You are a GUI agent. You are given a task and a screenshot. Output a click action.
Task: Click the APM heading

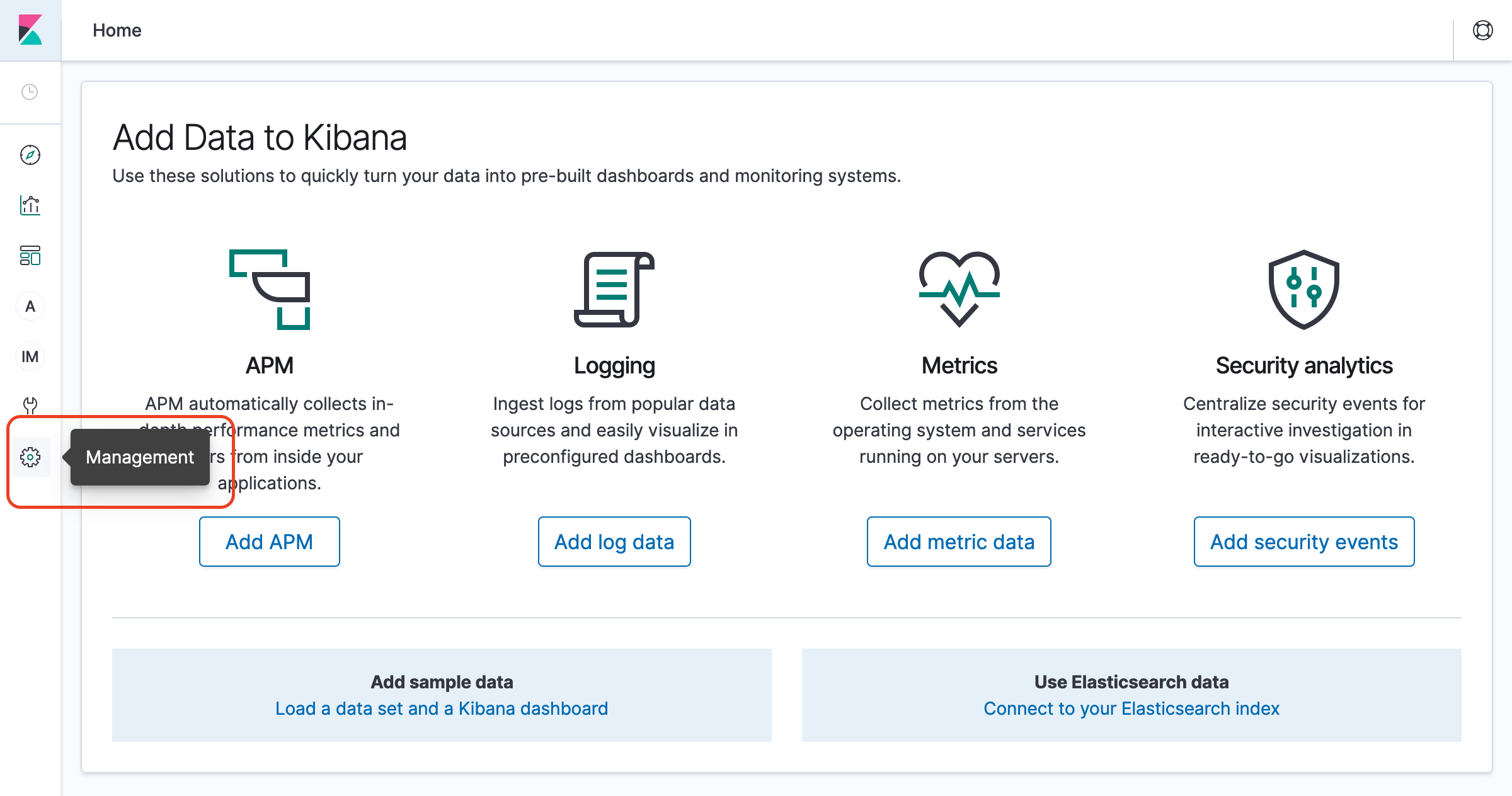point(270,365)
